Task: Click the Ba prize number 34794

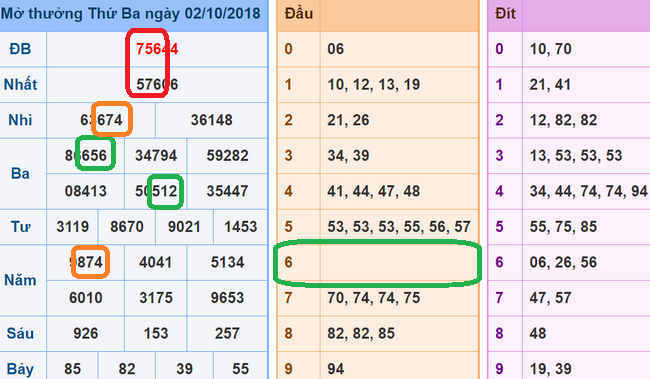Action: [156, 156]
